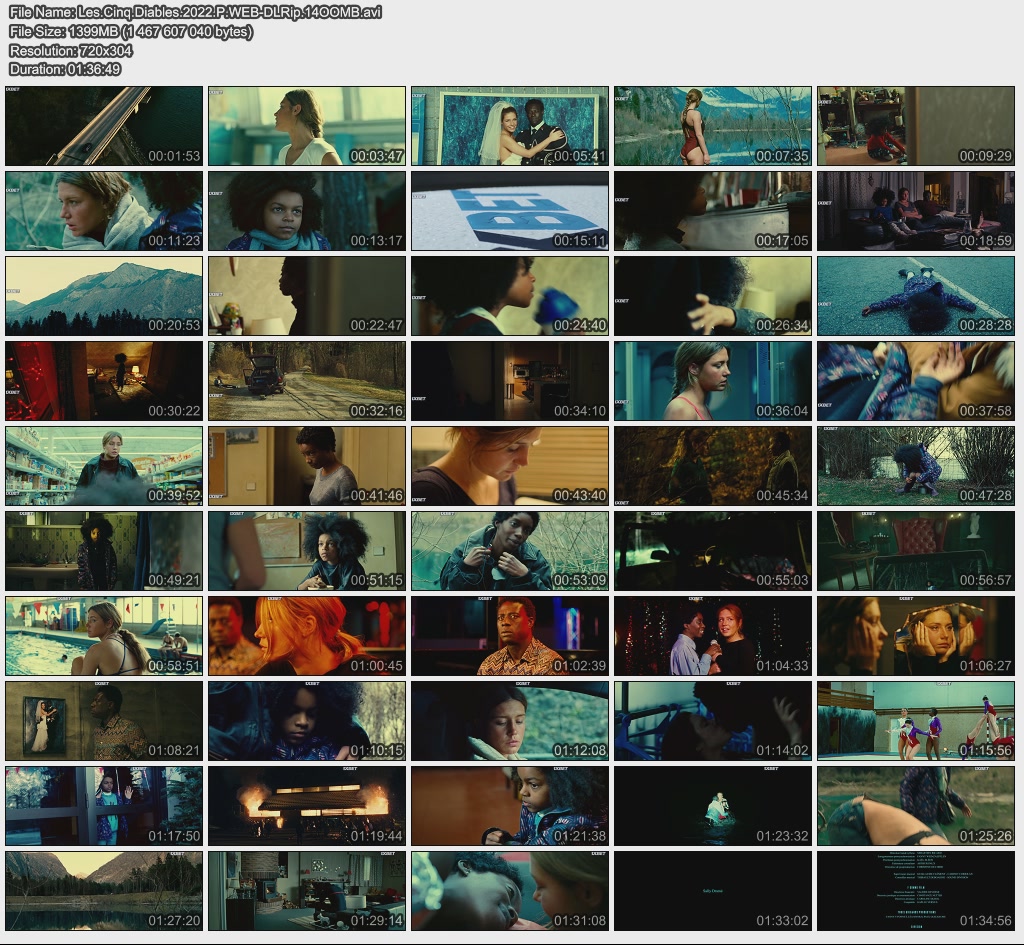Open the thumbnail timestamped 01:02:39
This screenshot has width=1024, height=945.
click(x=509, y=636)
